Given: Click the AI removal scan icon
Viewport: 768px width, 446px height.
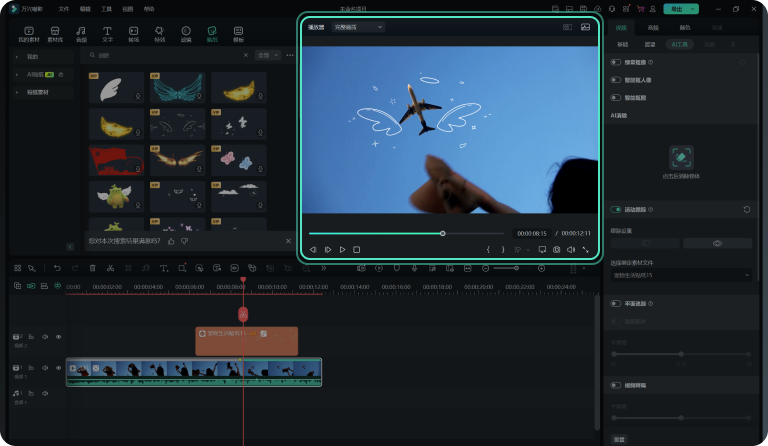Looking at the screenshot, I should [681, 157].
